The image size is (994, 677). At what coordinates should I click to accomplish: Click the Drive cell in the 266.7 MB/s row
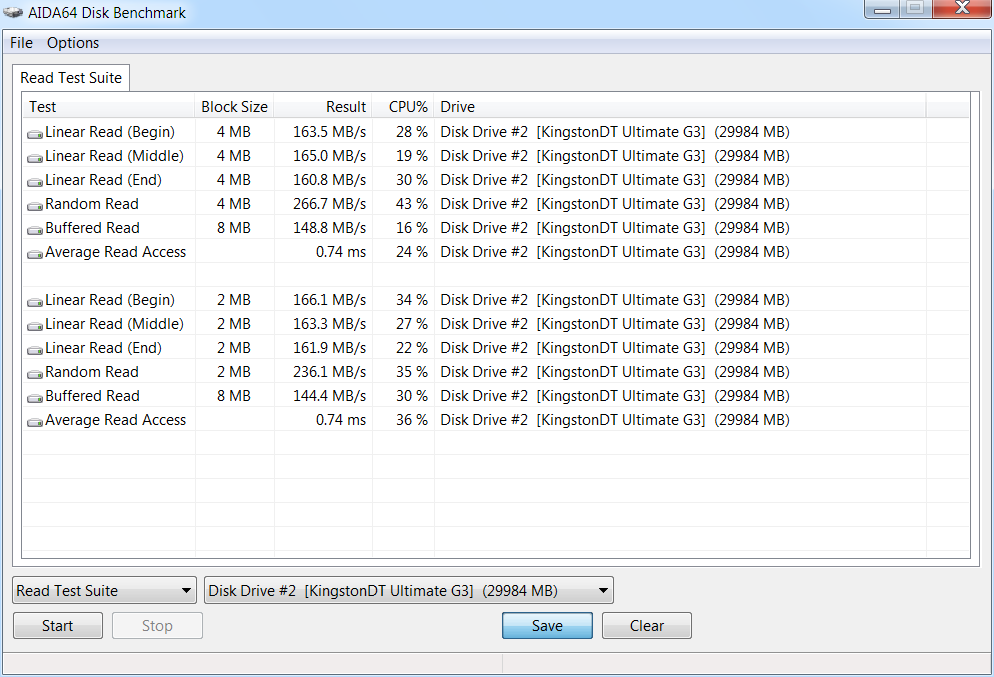tap(615, 204)
